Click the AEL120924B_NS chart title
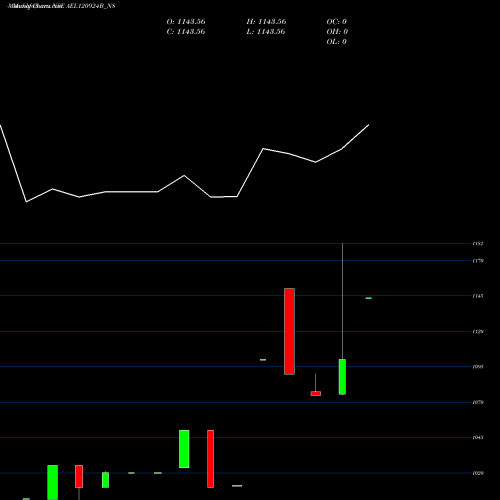The height and width of the screenshot is (500, 500). (x=62, y=6)
